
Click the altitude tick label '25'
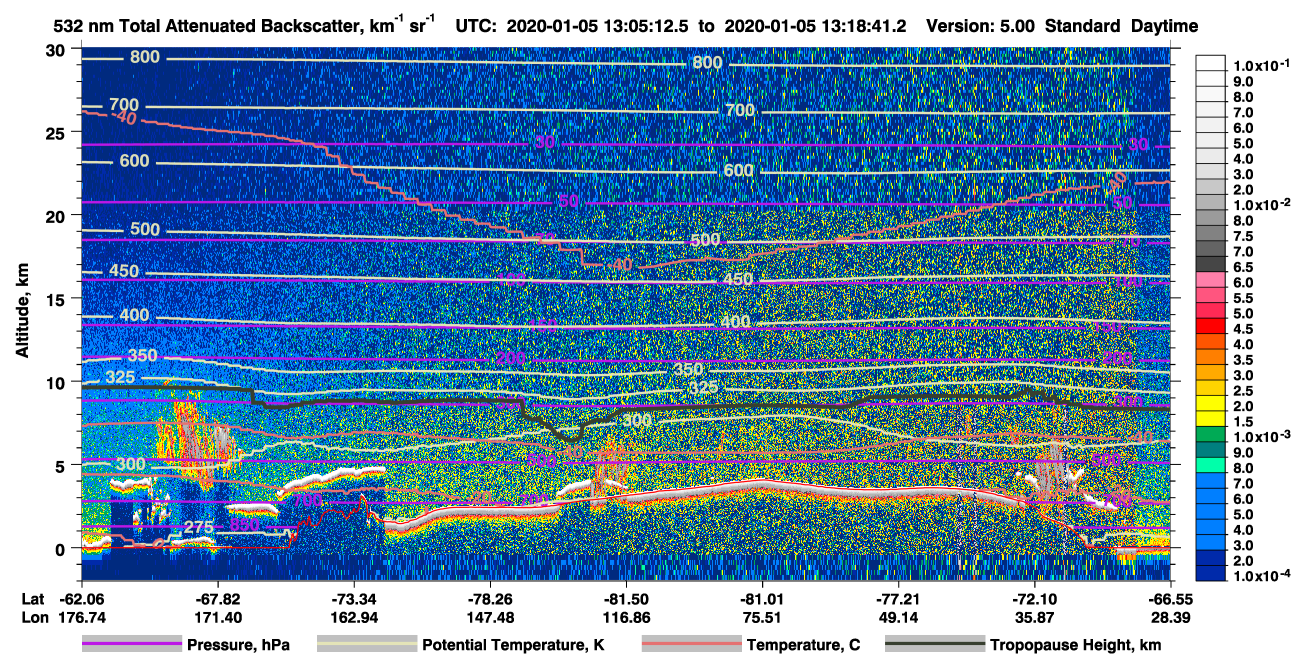[57, 133]
